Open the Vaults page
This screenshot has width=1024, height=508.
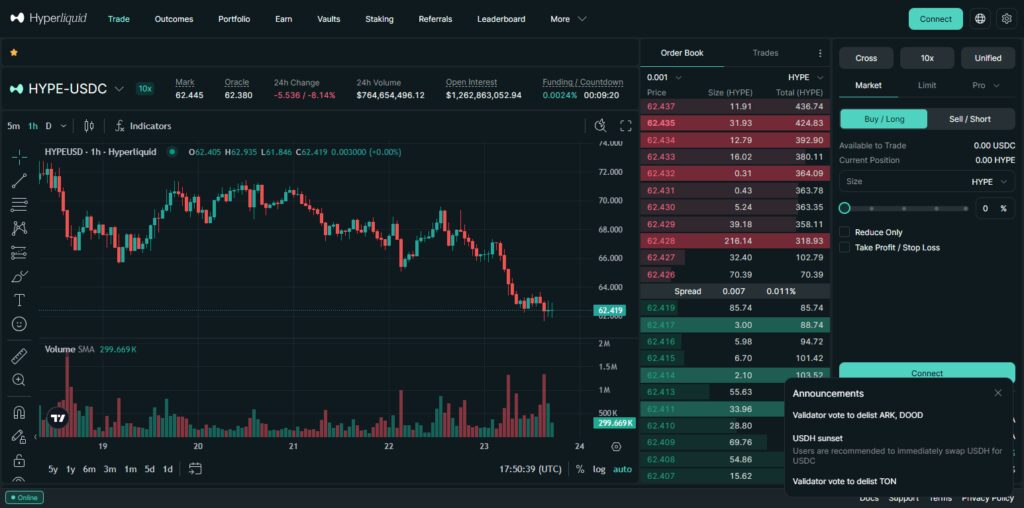[328, 19]
